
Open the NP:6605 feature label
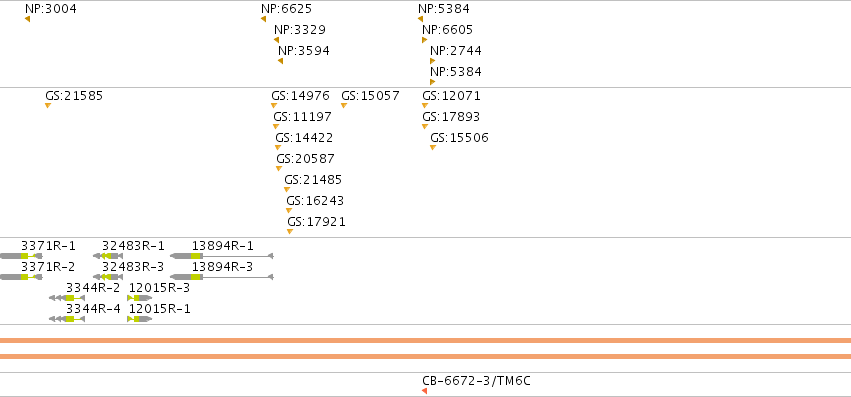tap(448, 30)
